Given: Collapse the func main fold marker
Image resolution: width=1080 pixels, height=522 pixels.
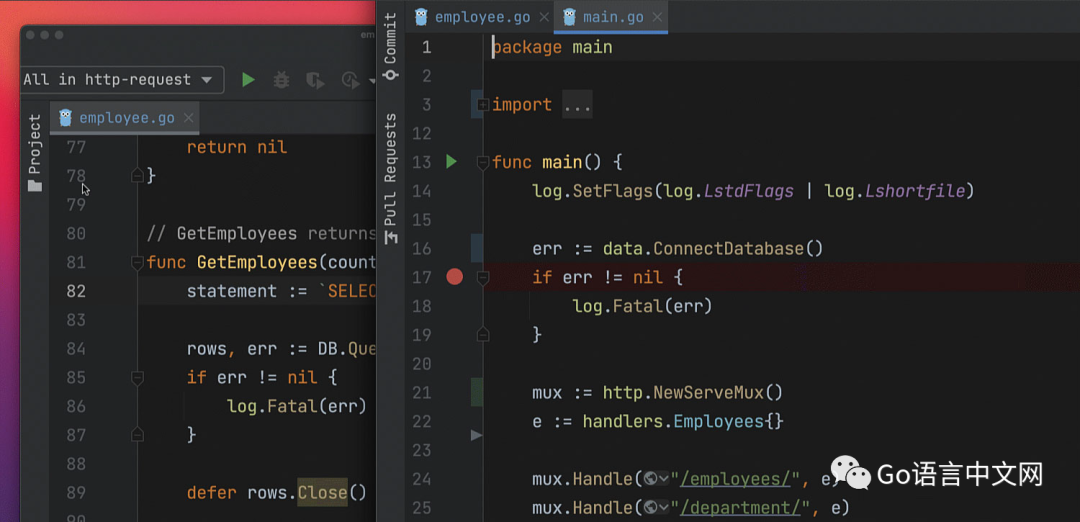Looking at the screenshot, I should (483, 162).
